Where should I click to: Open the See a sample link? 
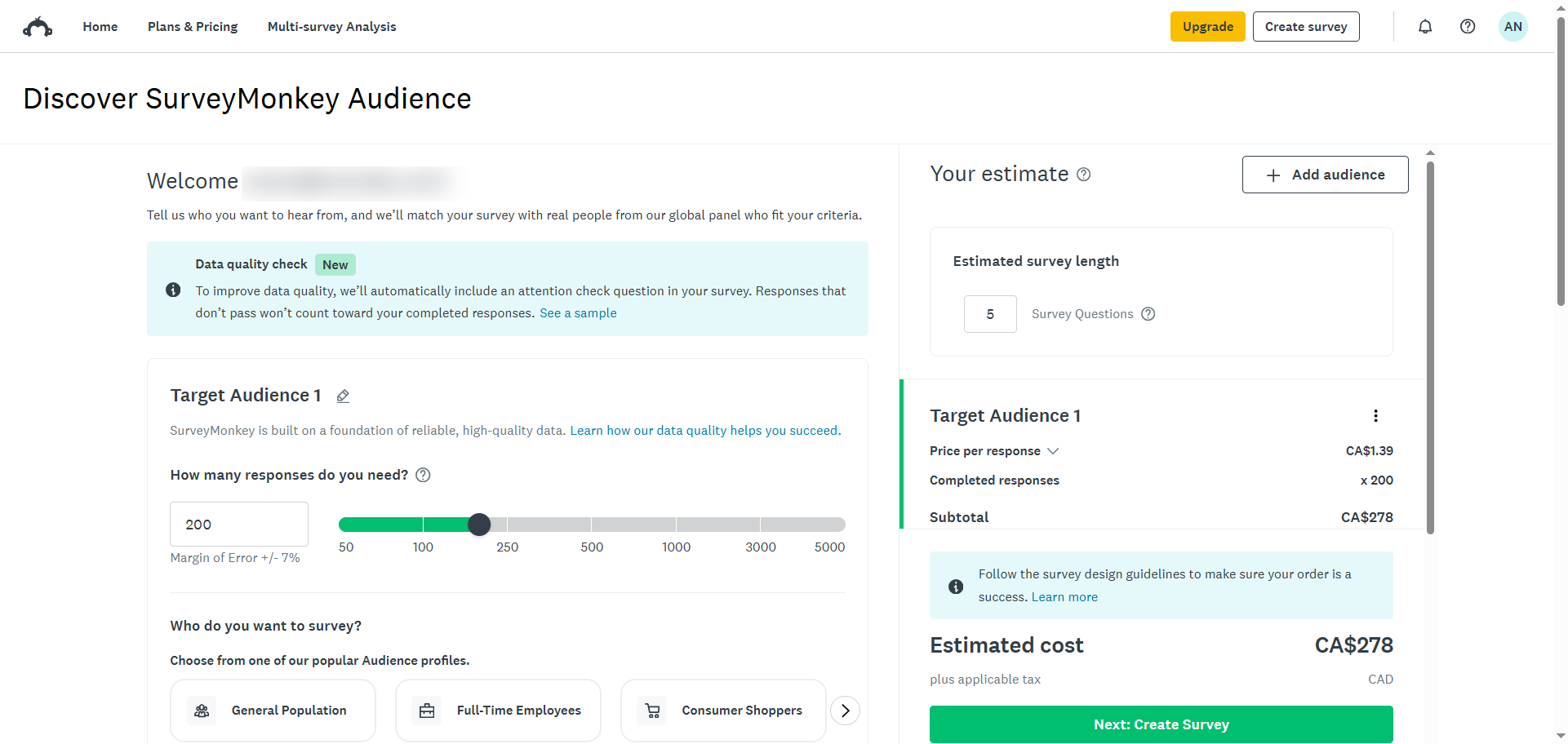coord(578,313)
